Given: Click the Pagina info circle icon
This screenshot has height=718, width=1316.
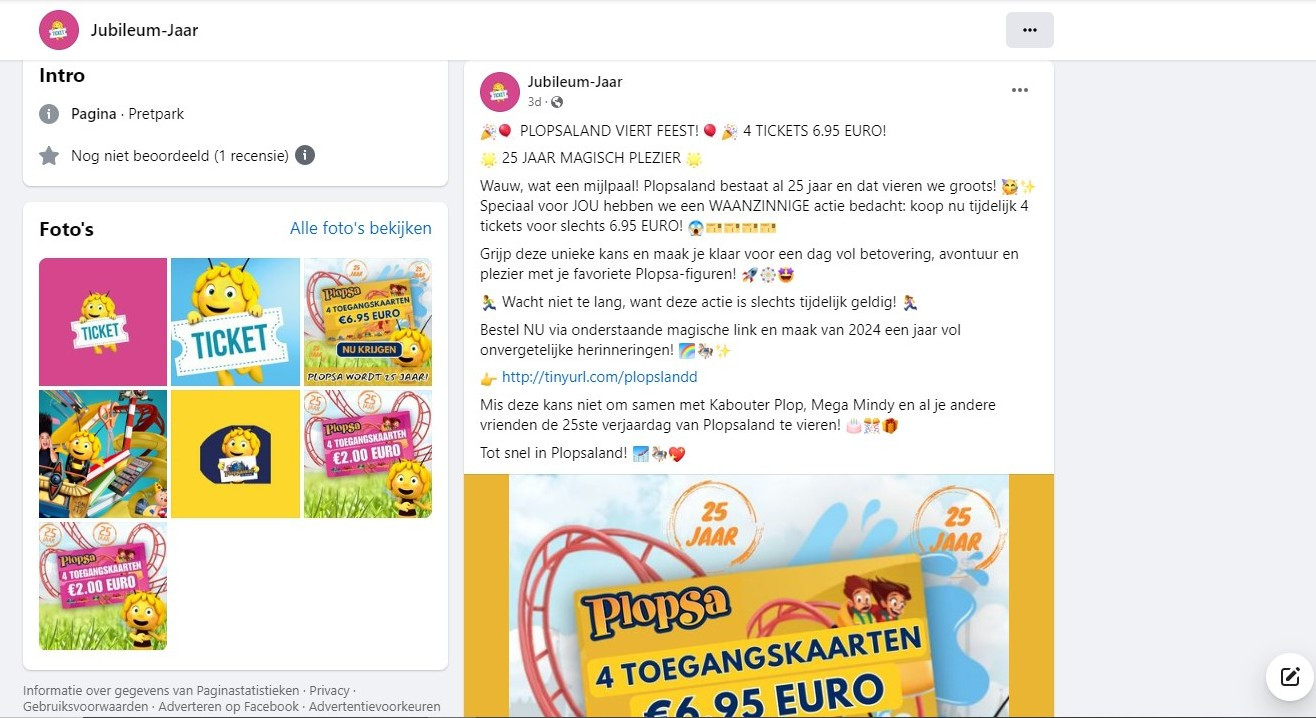Looking at the screenshot, I should coord(49,114).
